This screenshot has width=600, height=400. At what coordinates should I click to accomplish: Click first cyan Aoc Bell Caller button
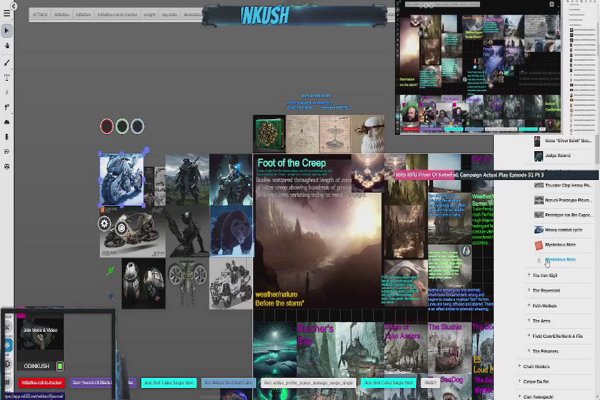(169, 382)
